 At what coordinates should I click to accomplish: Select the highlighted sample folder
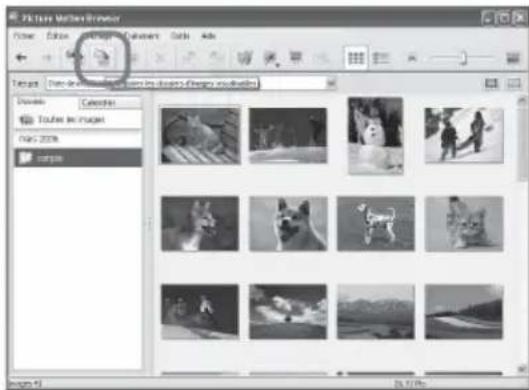coord(78,158)
